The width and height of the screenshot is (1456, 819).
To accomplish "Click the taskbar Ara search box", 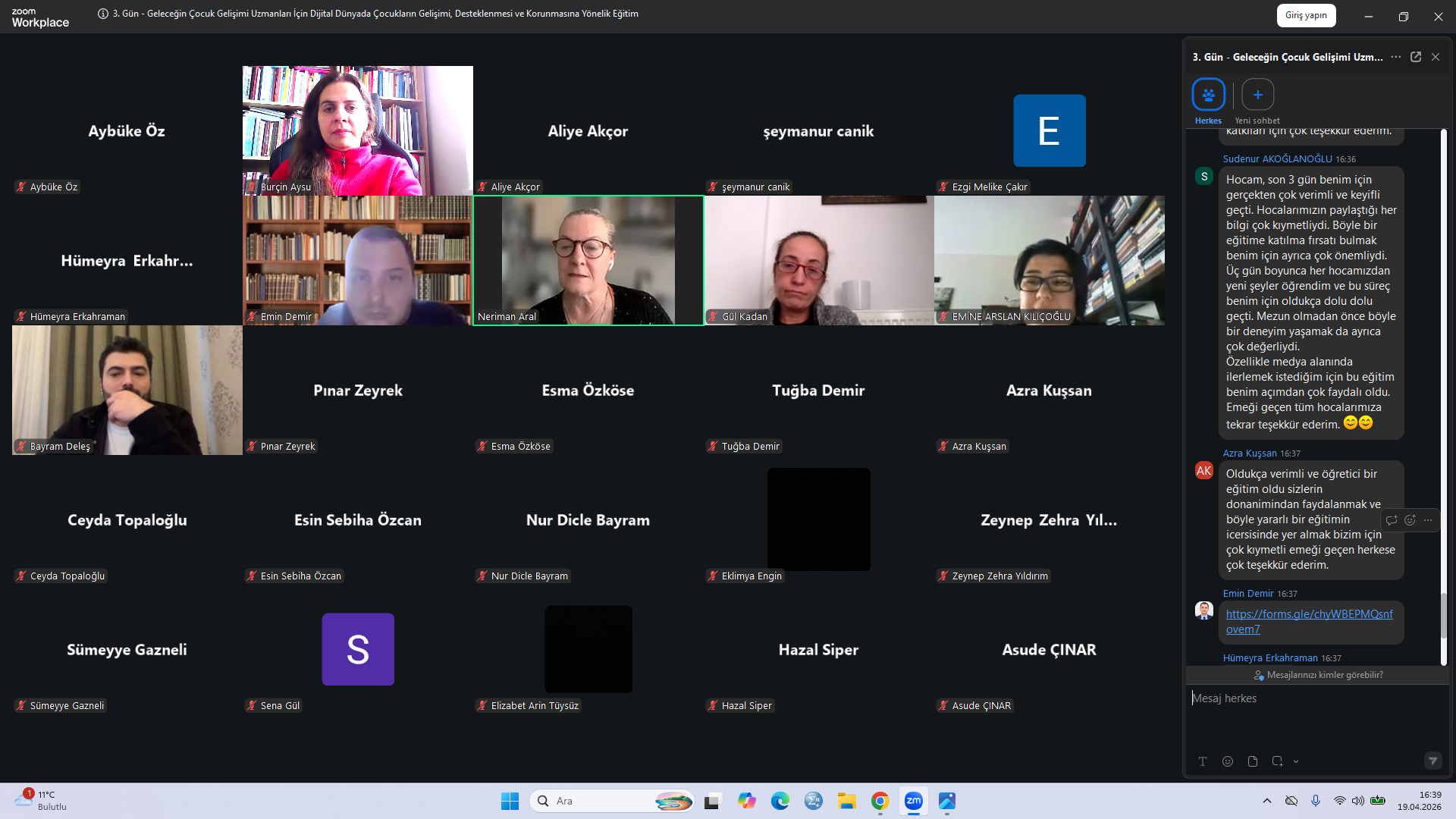I will [x=612, y=801].
